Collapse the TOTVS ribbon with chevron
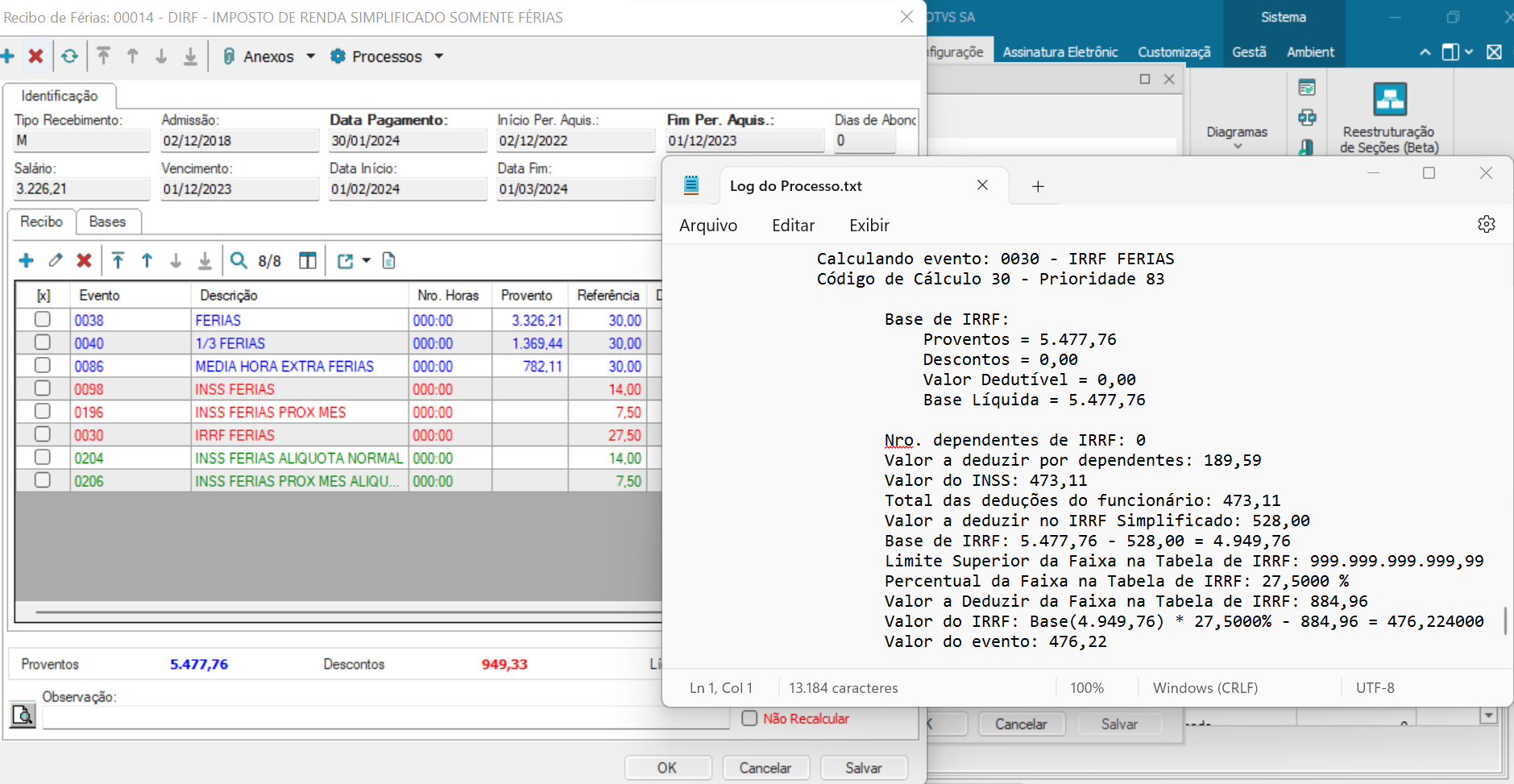This screenshot has height=784, width=1514. [x=1425, y=52]
